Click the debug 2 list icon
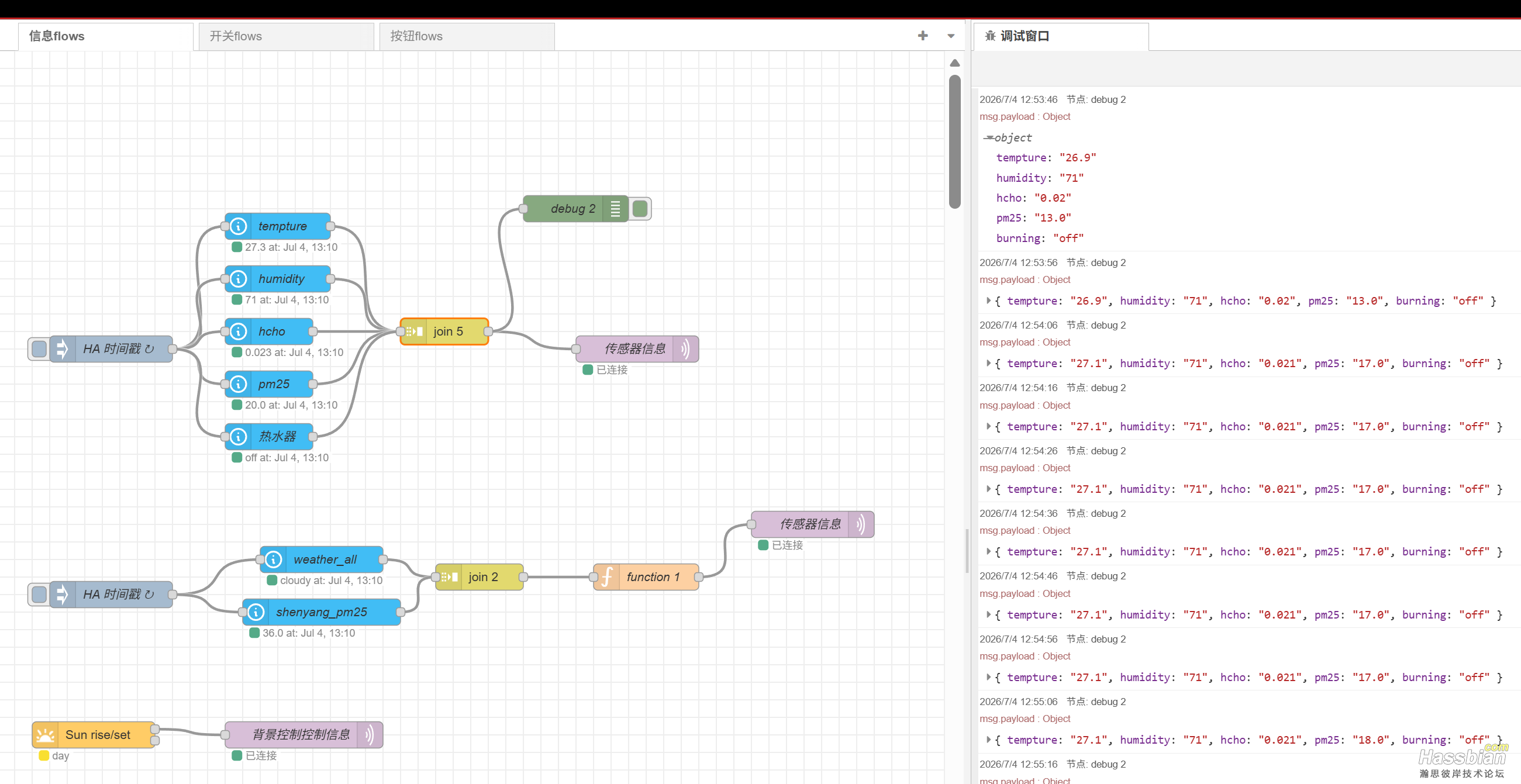The height and width of the screenshot is (784, 1521). click(615, 209)
